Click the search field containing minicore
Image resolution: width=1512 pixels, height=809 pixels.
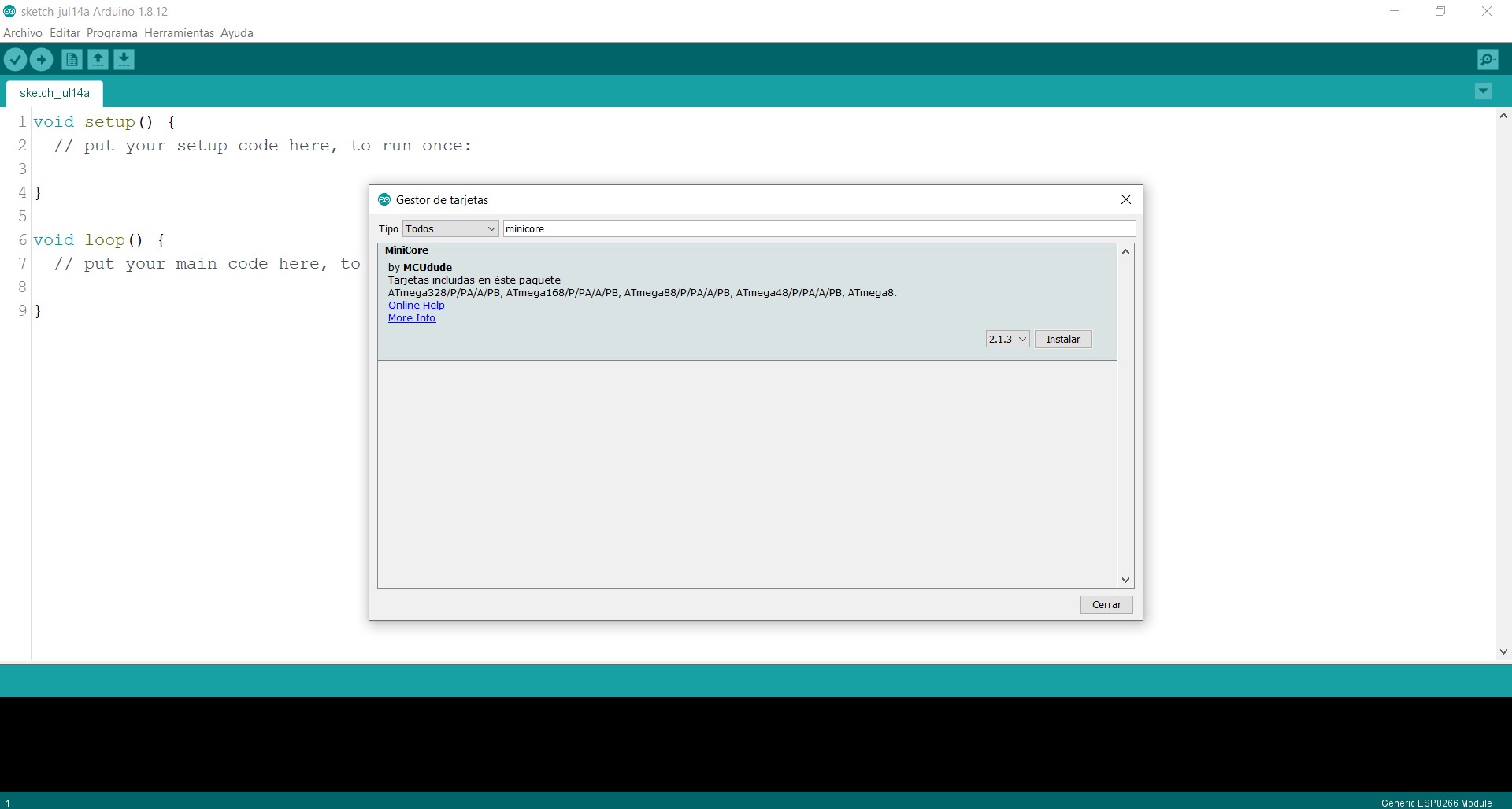(x=819, y=228)
